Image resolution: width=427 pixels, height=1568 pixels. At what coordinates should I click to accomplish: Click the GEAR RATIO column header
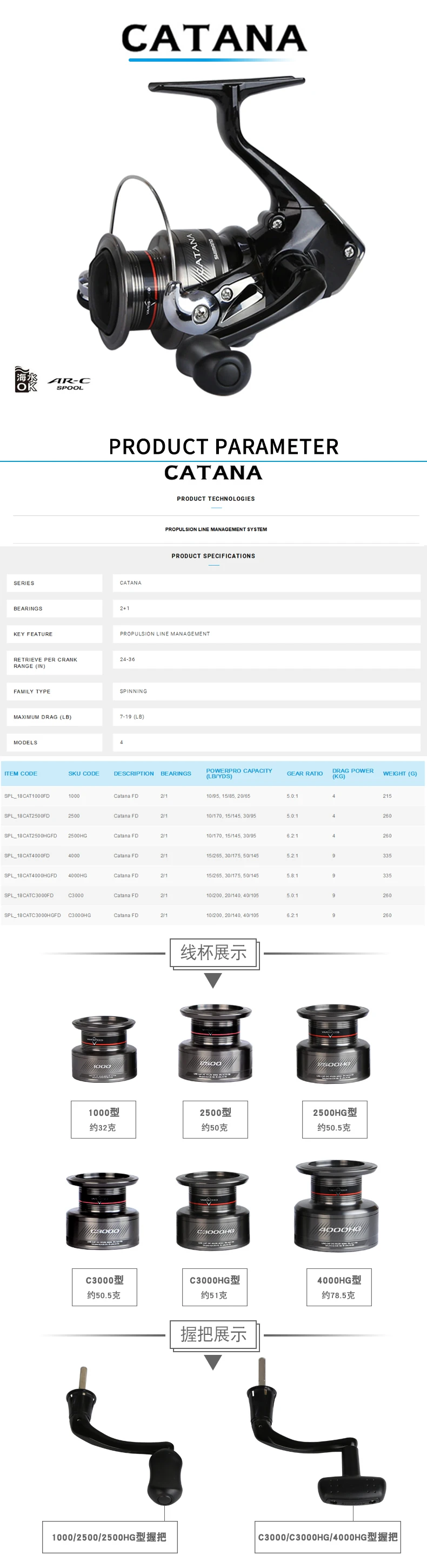click(305, 773)
